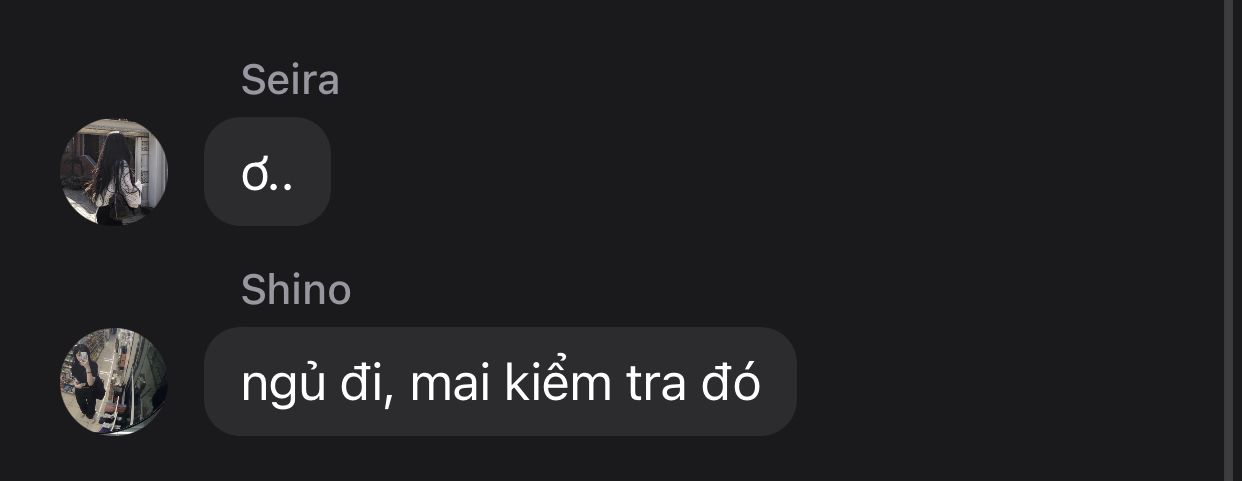Image resolution: width=1242 pixels, height=481 pixels.
Task: Tap the avatar showing a person crouching
Action: (114, 381)
